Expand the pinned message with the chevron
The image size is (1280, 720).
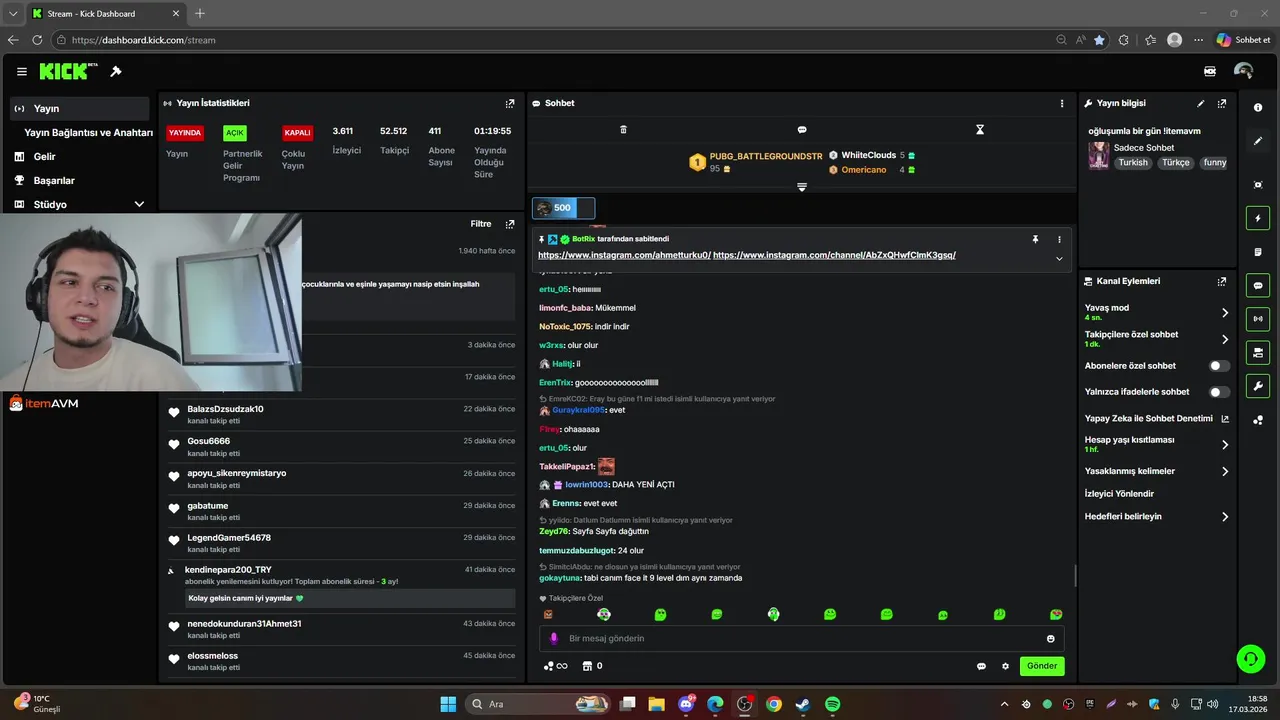point(1059,258)
